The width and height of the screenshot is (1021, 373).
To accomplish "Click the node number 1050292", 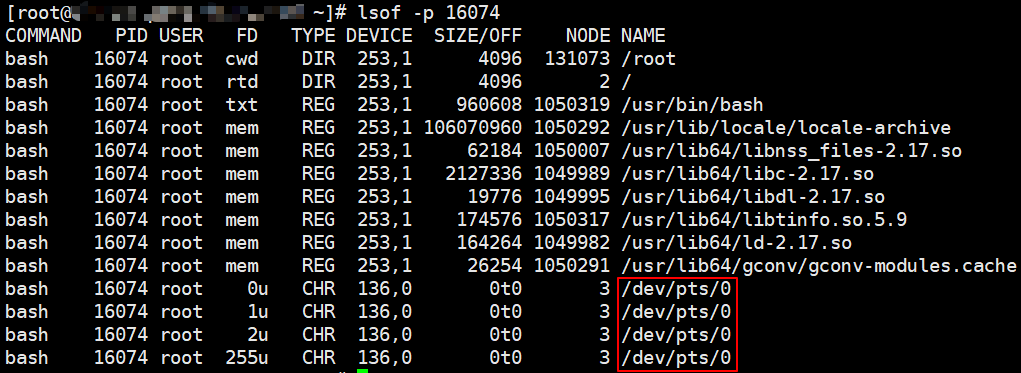I will point(572,128).
